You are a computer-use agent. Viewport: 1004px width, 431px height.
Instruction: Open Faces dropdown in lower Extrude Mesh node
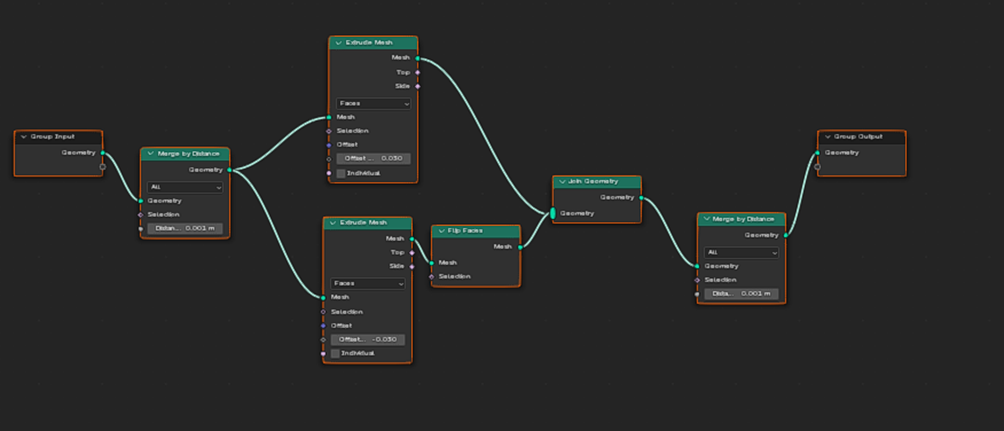368,283
